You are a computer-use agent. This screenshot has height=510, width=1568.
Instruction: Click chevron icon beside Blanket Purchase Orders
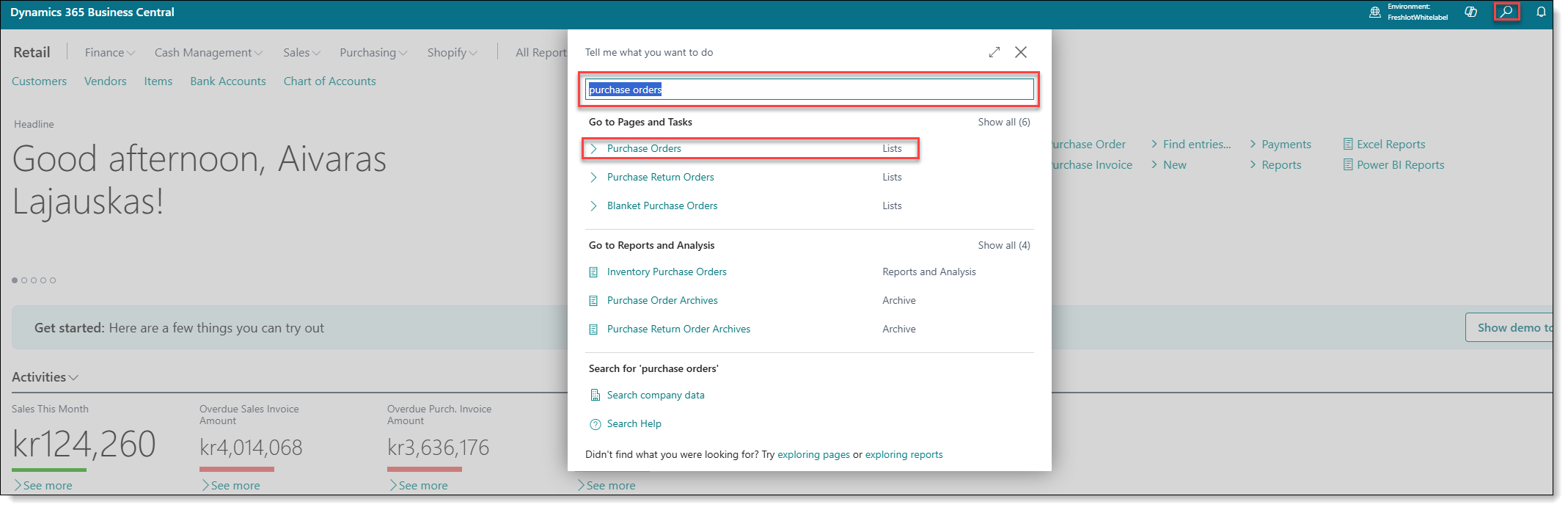pos(593,205)
